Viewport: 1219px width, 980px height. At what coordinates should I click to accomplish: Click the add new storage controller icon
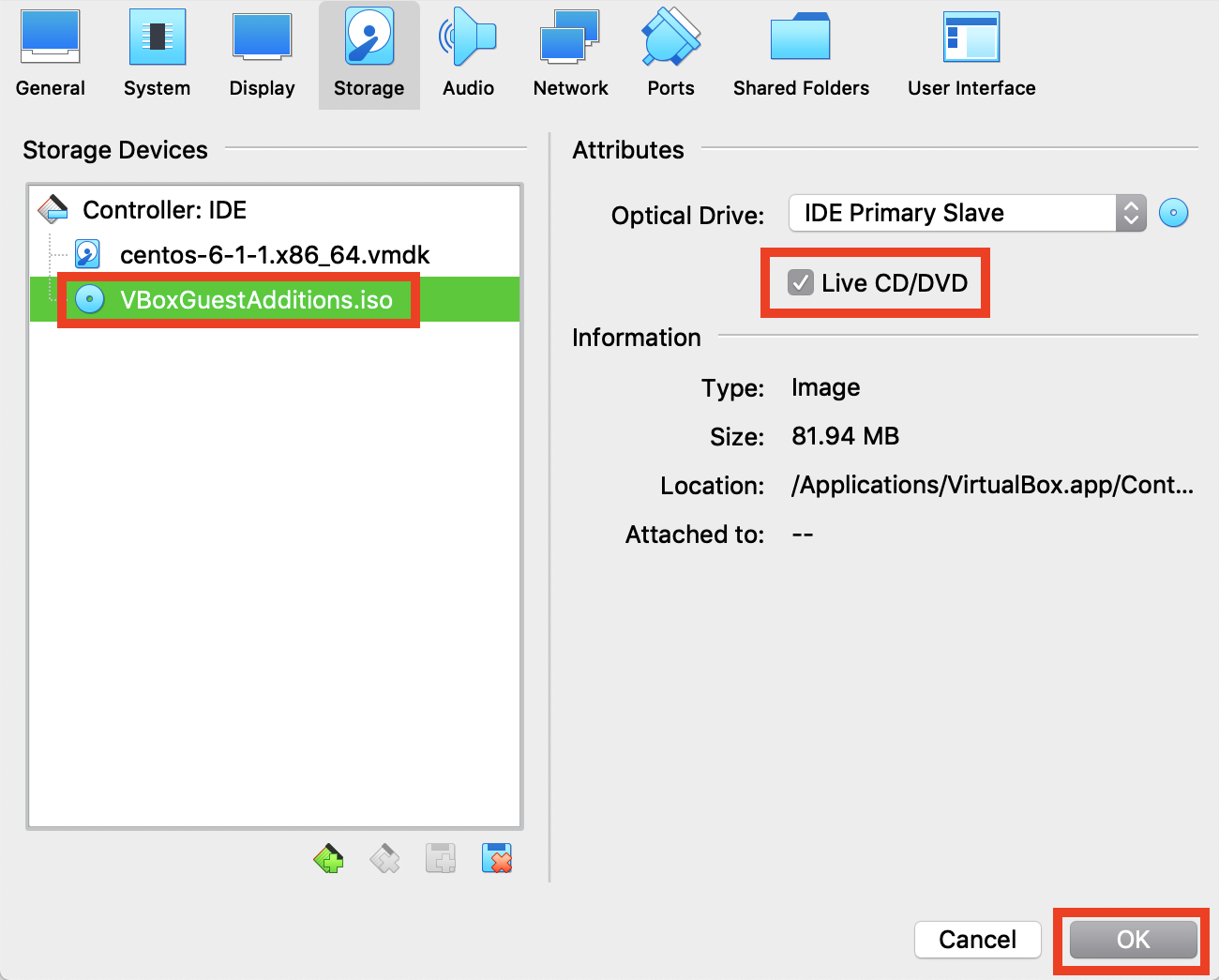click(x=329, y=858)
